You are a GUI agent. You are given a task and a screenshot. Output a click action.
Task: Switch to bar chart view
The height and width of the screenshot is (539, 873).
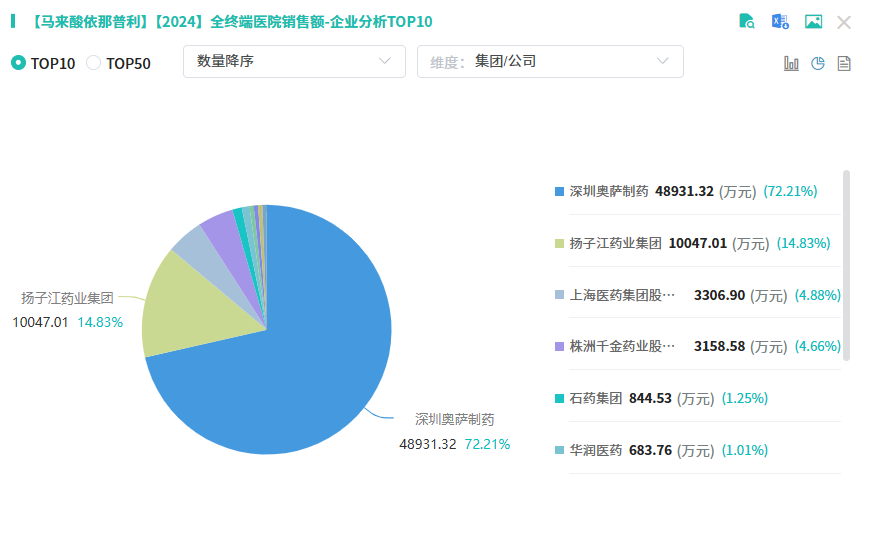coord(791,64)
